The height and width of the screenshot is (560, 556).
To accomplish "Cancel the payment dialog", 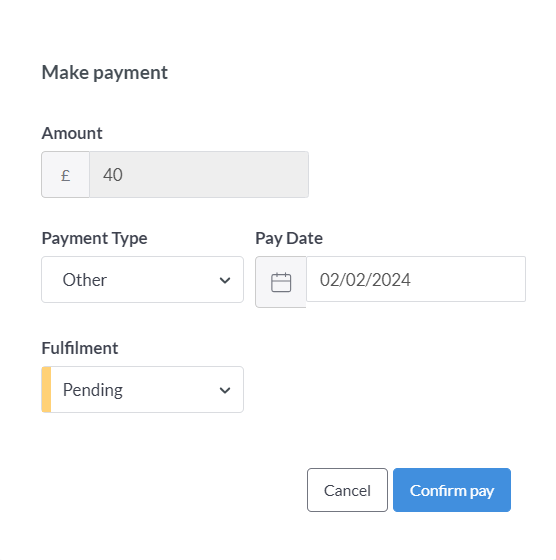I will (x=347, y=490).
